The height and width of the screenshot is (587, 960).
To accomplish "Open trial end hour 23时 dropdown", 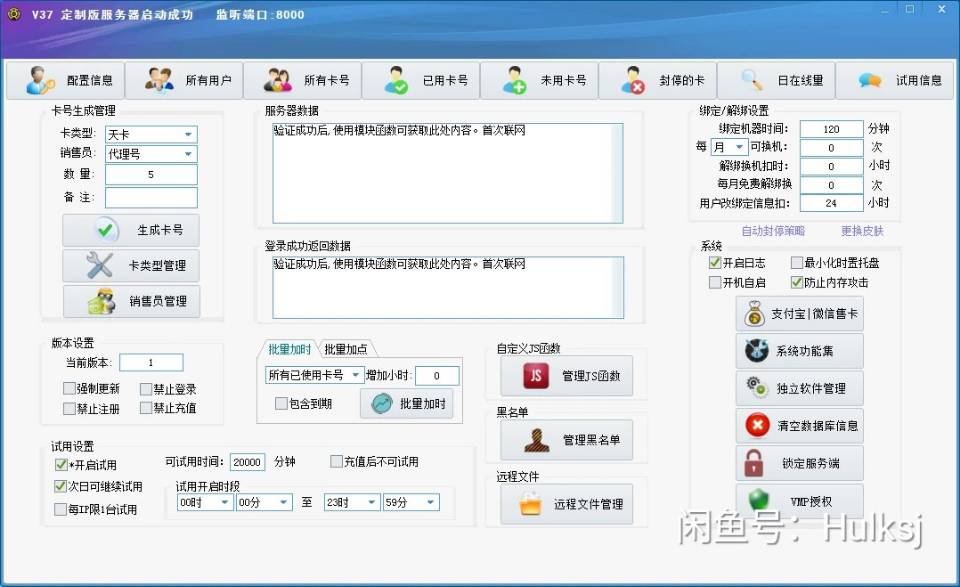I will 352,503.
